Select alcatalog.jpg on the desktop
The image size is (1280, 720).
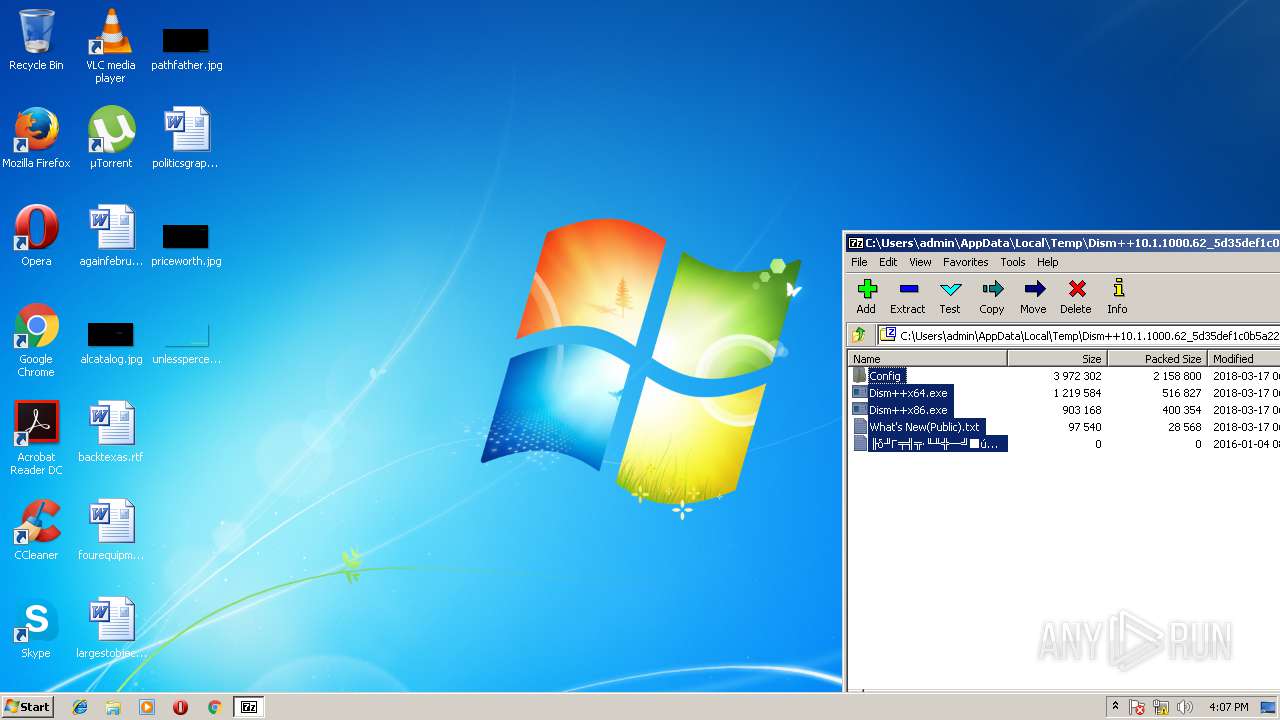click(110, 342)
